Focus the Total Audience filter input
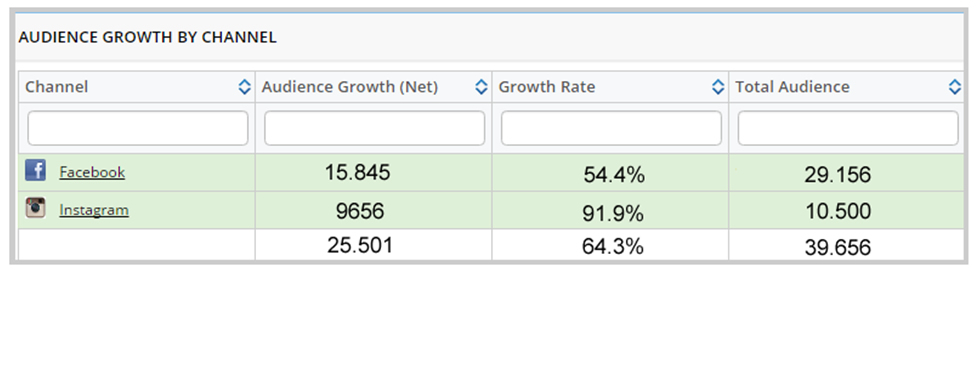The image size is (979, 391). tap(848, 128)
